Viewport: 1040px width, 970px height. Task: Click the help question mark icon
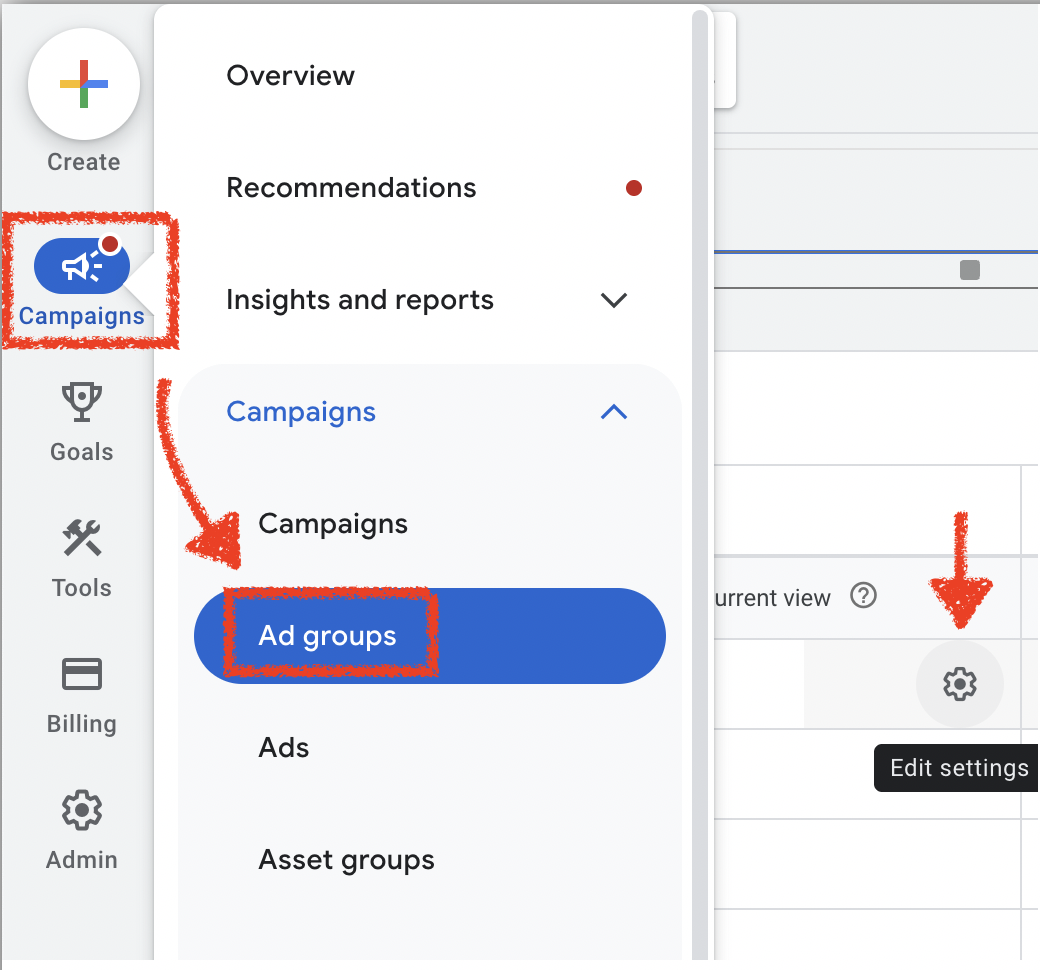point(863,596)
